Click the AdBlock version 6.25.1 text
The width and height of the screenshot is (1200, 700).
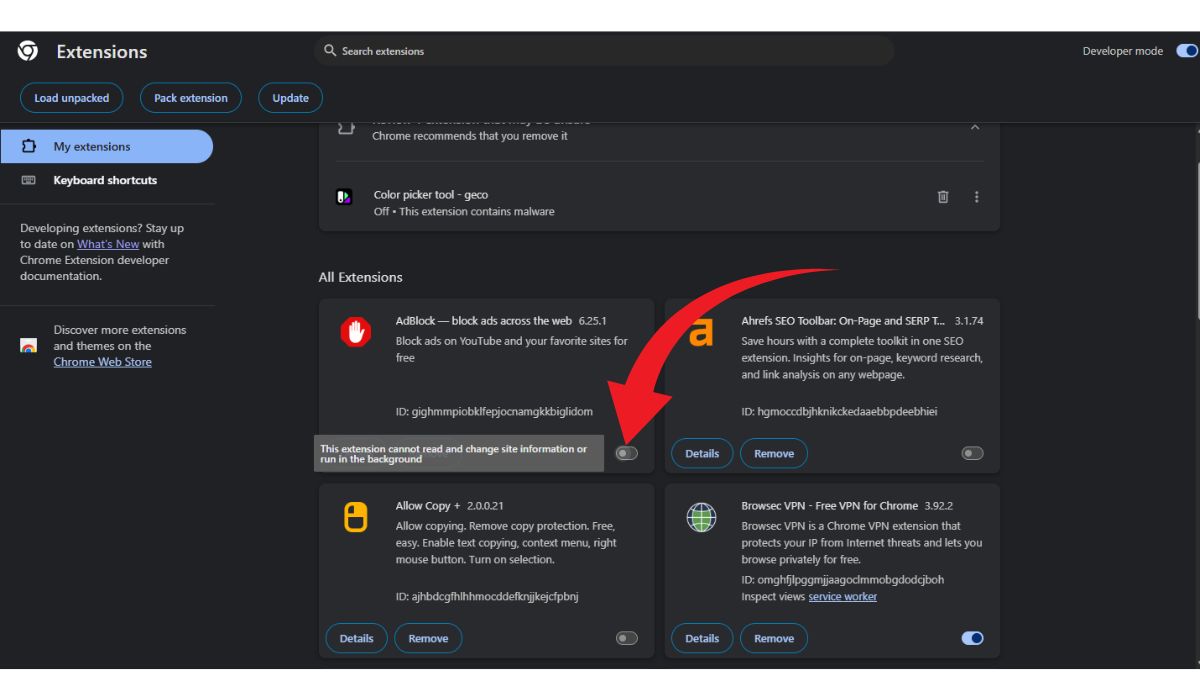tap(593, 321)
